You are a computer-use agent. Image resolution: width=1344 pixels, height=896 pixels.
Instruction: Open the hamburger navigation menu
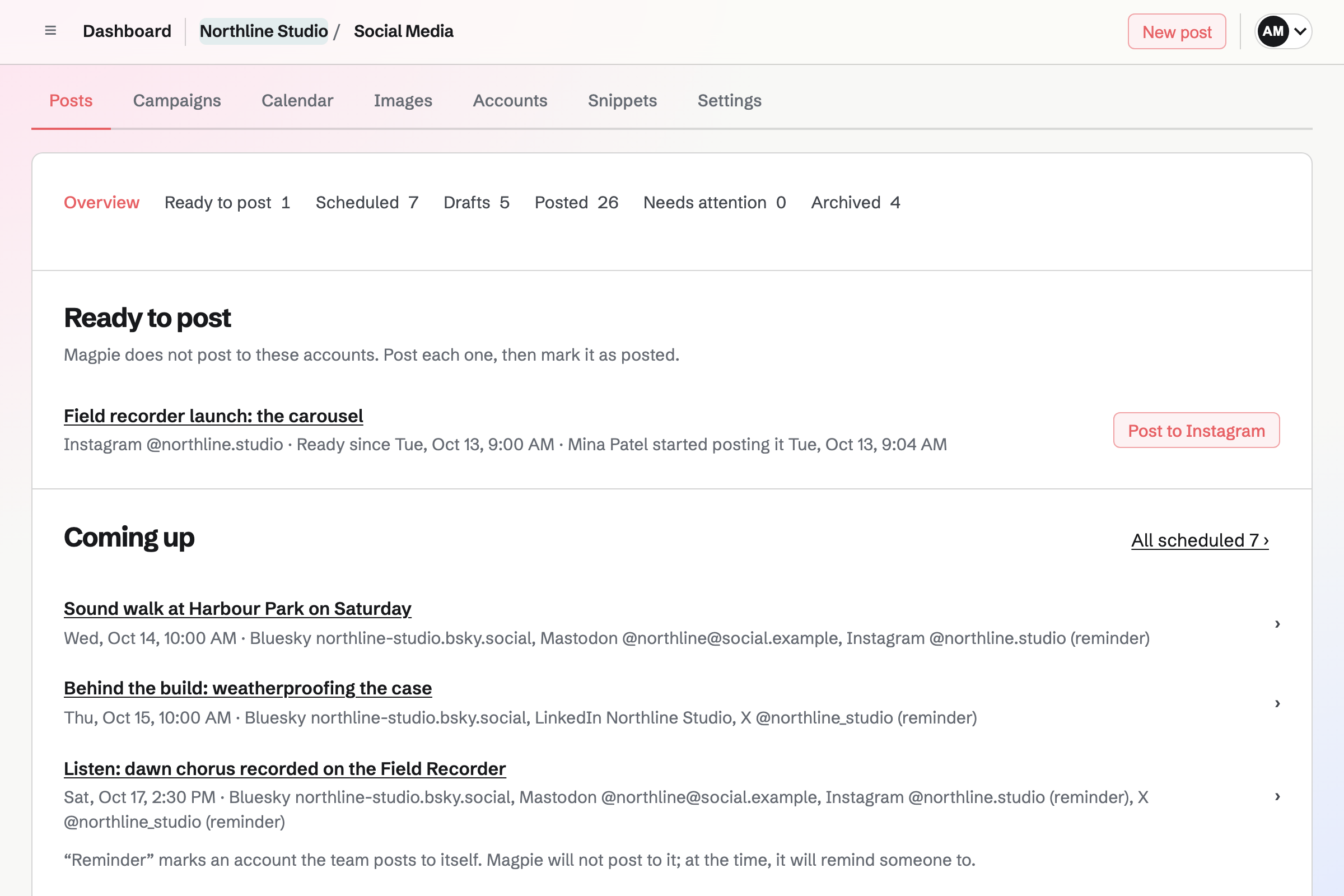50,31
